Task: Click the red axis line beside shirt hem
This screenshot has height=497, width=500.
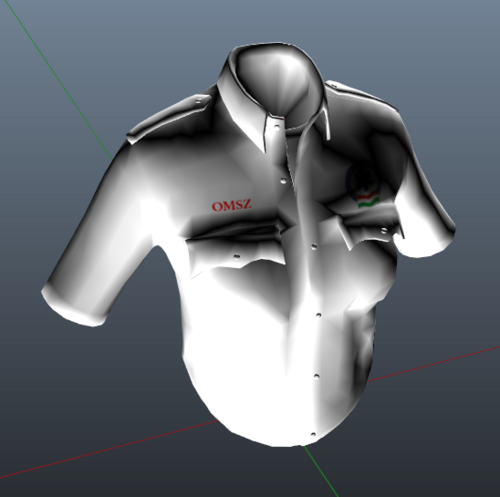Action: pos(433,364)
